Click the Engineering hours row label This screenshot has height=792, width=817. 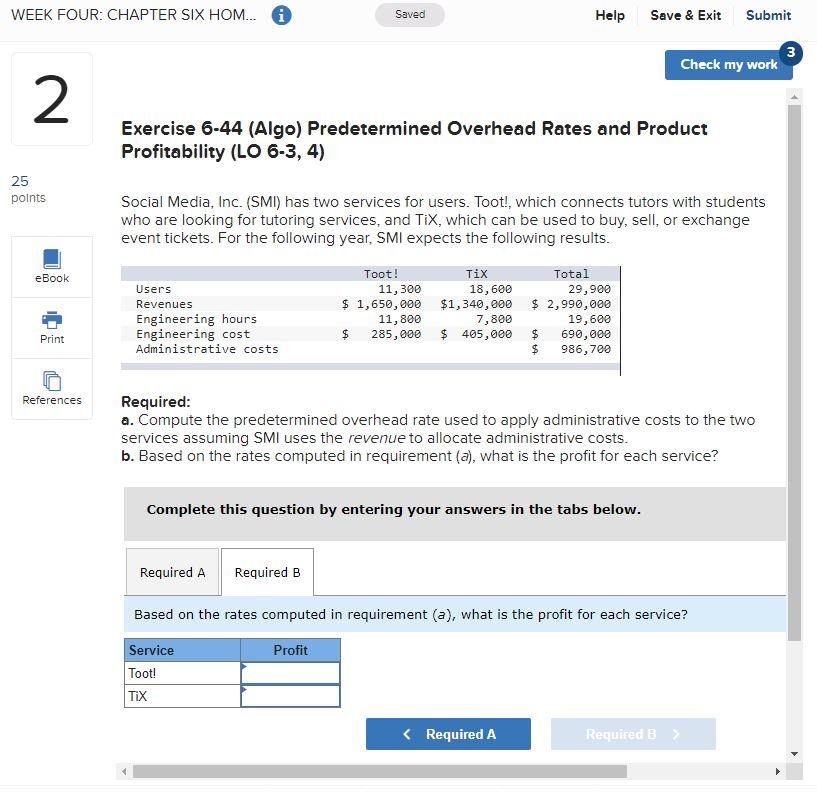coord(196,319)
